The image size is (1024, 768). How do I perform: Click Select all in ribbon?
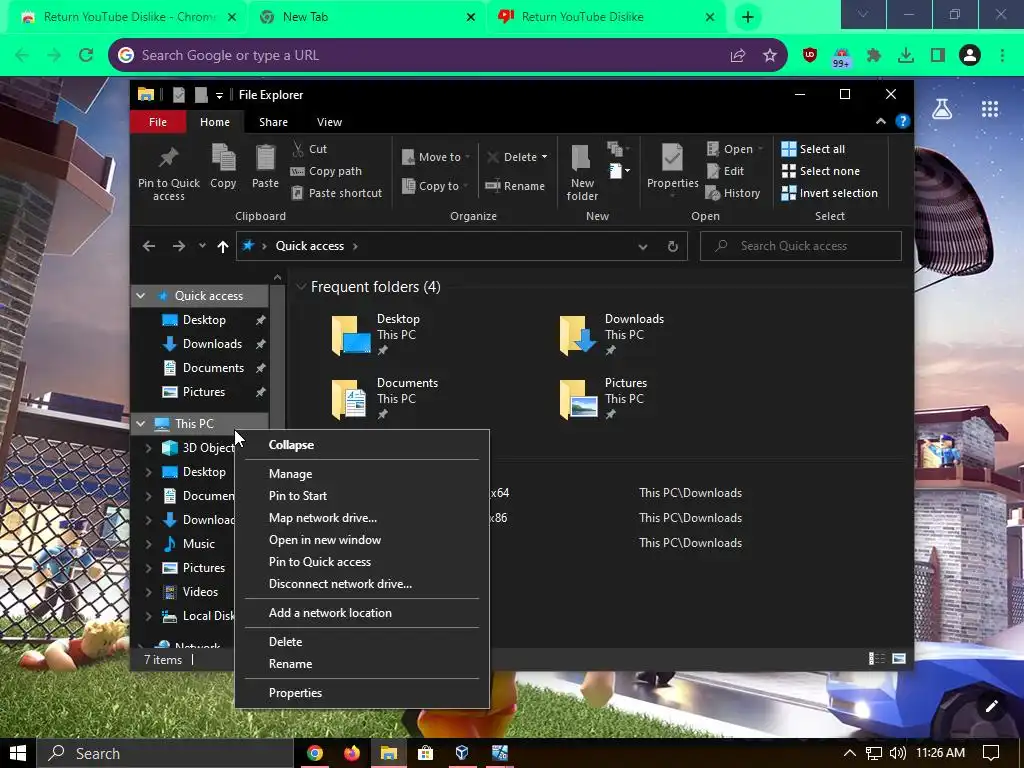[x=813, y=149]
